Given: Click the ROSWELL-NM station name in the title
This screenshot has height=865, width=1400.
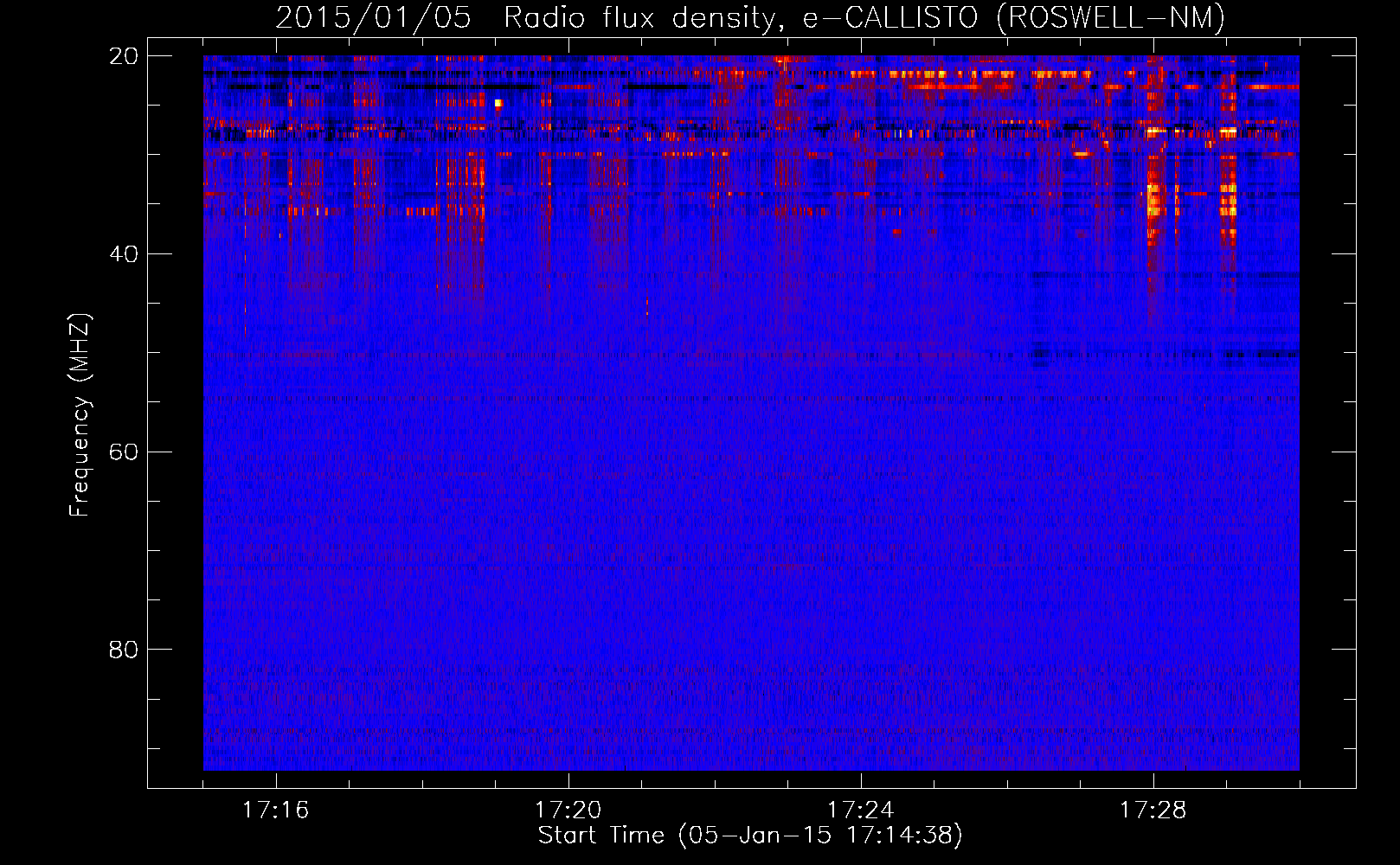Looking at the screenshot, I should click(1110, 18).
